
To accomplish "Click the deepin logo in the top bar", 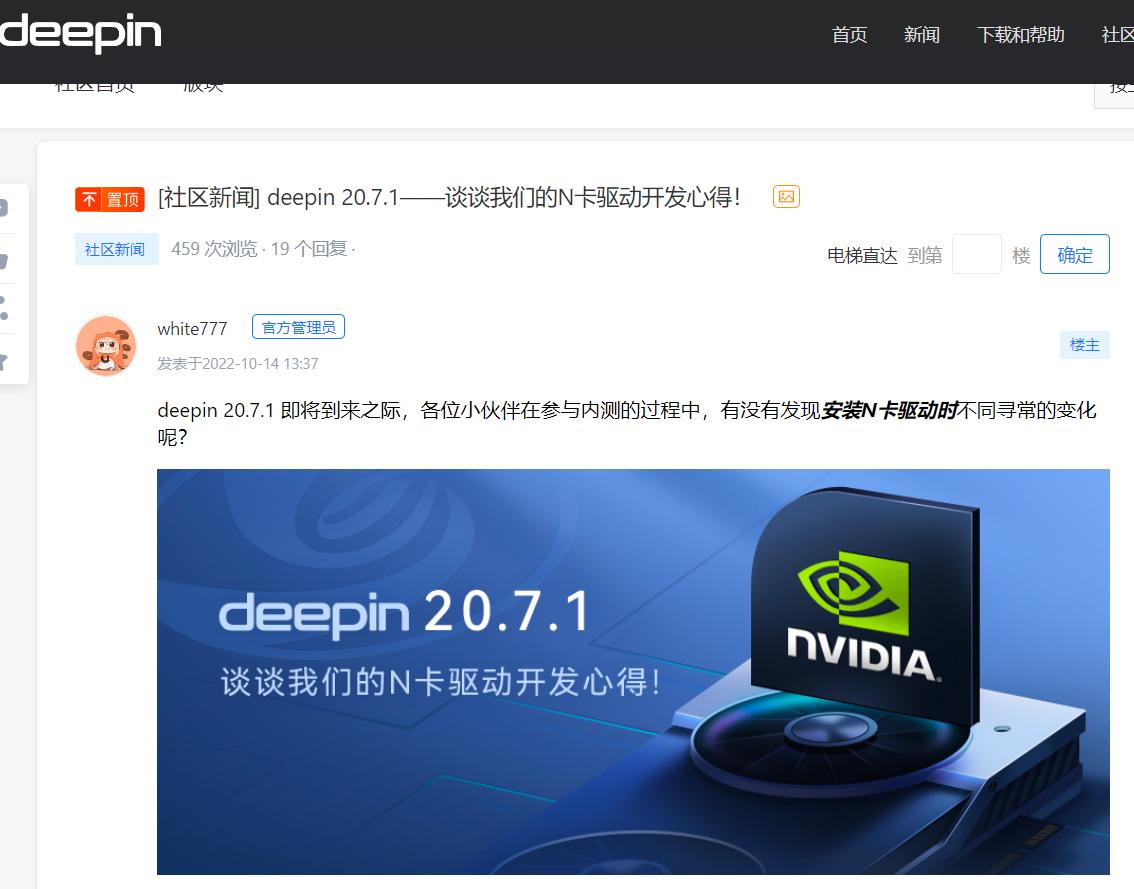I will [82, 33].
